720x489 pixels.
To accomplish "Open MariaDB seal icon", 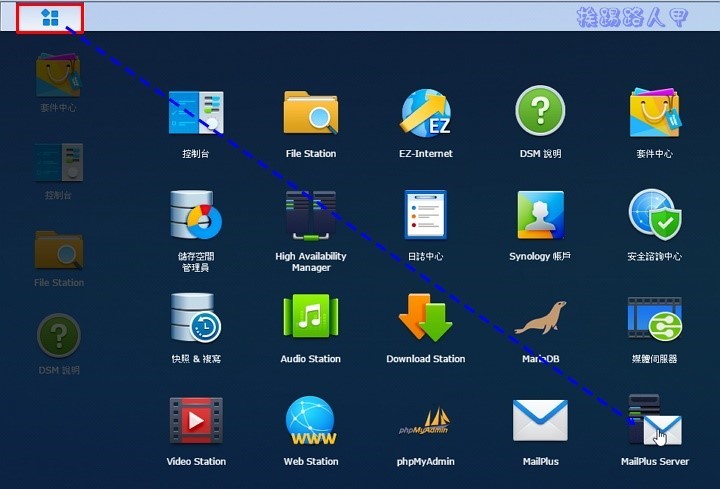I will pyautogui.click(x=540, y=318).
